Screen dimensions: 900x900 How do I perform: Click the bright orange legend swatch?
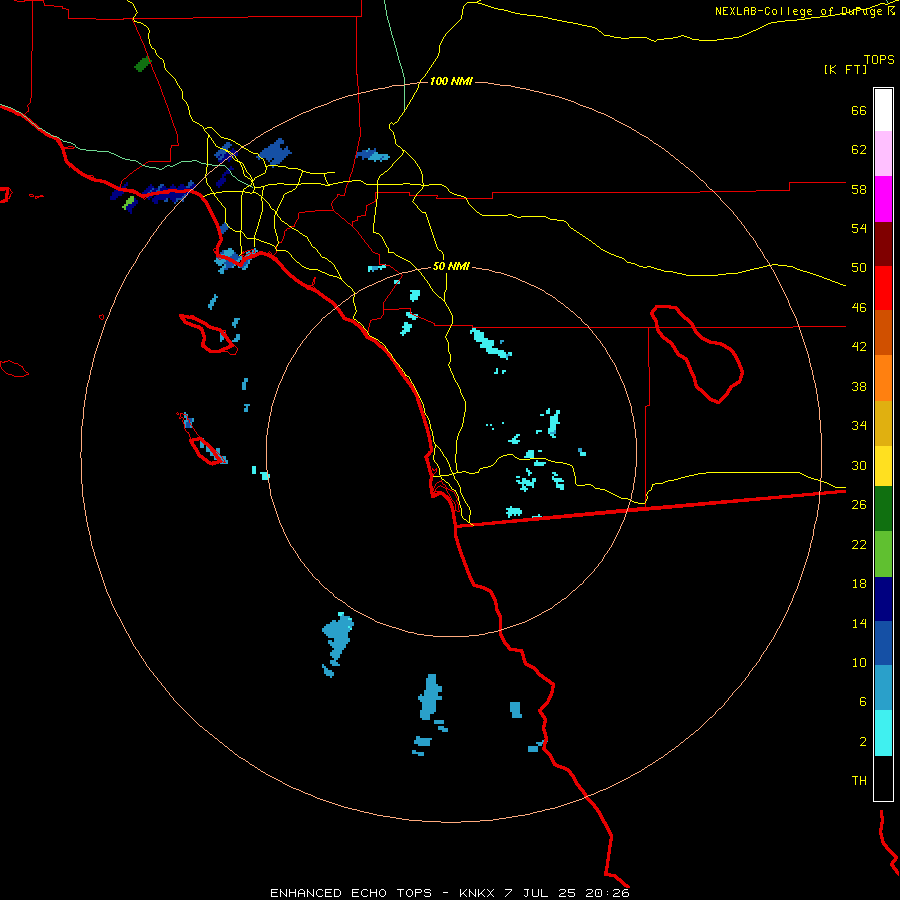click(883, 378)
